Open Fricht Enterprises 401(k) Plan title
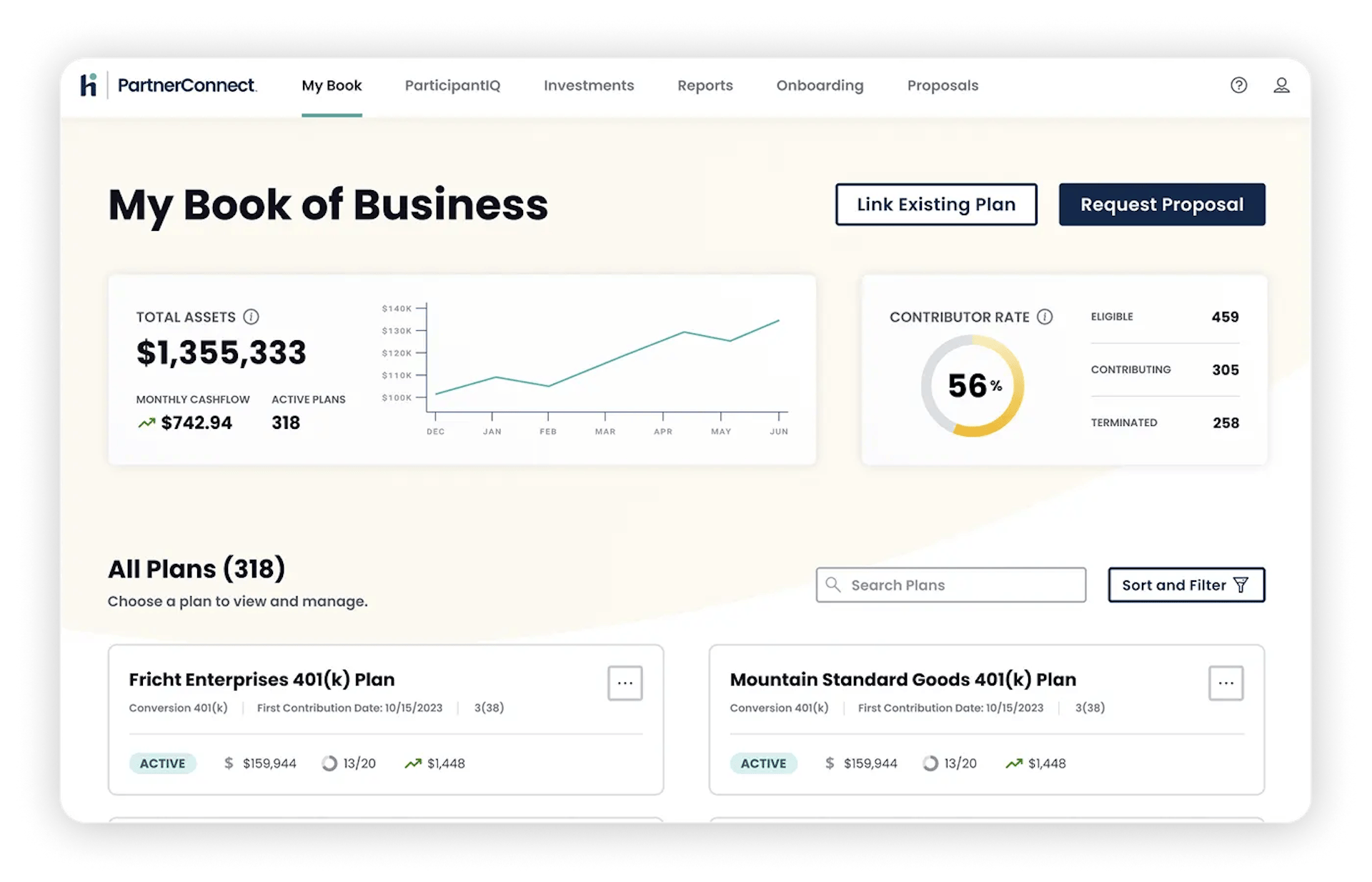 (x=262, y=680)
